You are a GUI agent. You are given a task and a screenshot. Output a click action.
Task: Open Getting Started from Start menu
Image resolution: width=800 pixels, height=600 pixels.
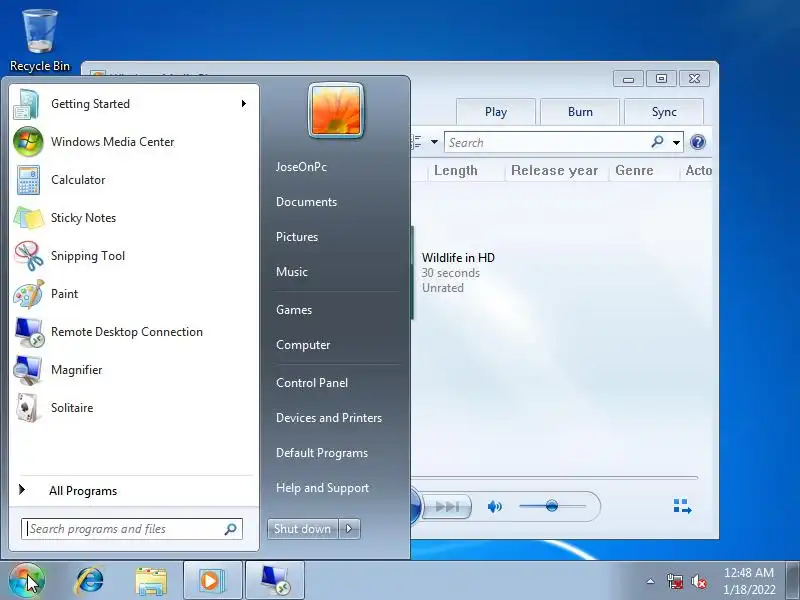(134, 104)
